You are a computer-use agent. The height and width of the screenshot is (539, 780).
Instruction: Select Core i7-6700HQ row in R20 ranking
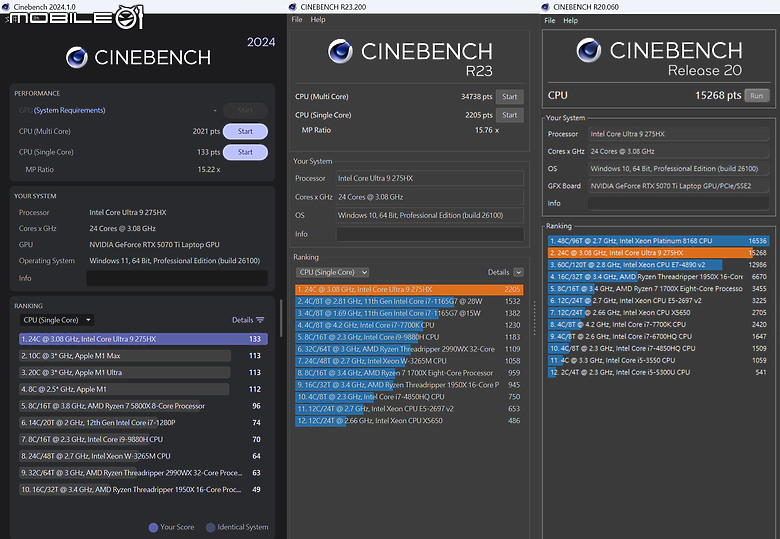tap(659, 336)
